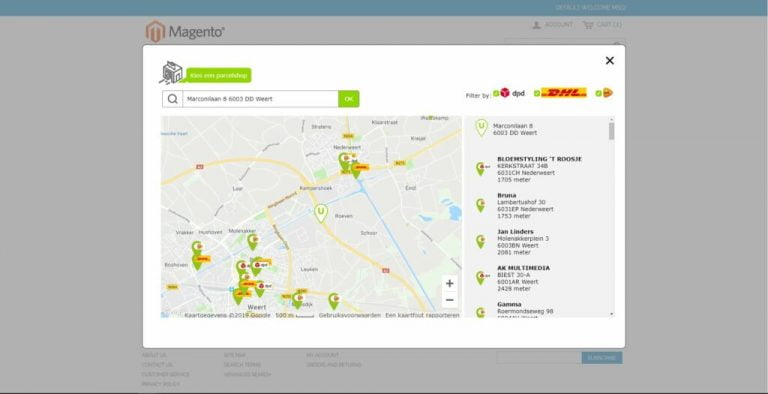
Task: Open Advanced Search footer link
Action: pos(247,375)
